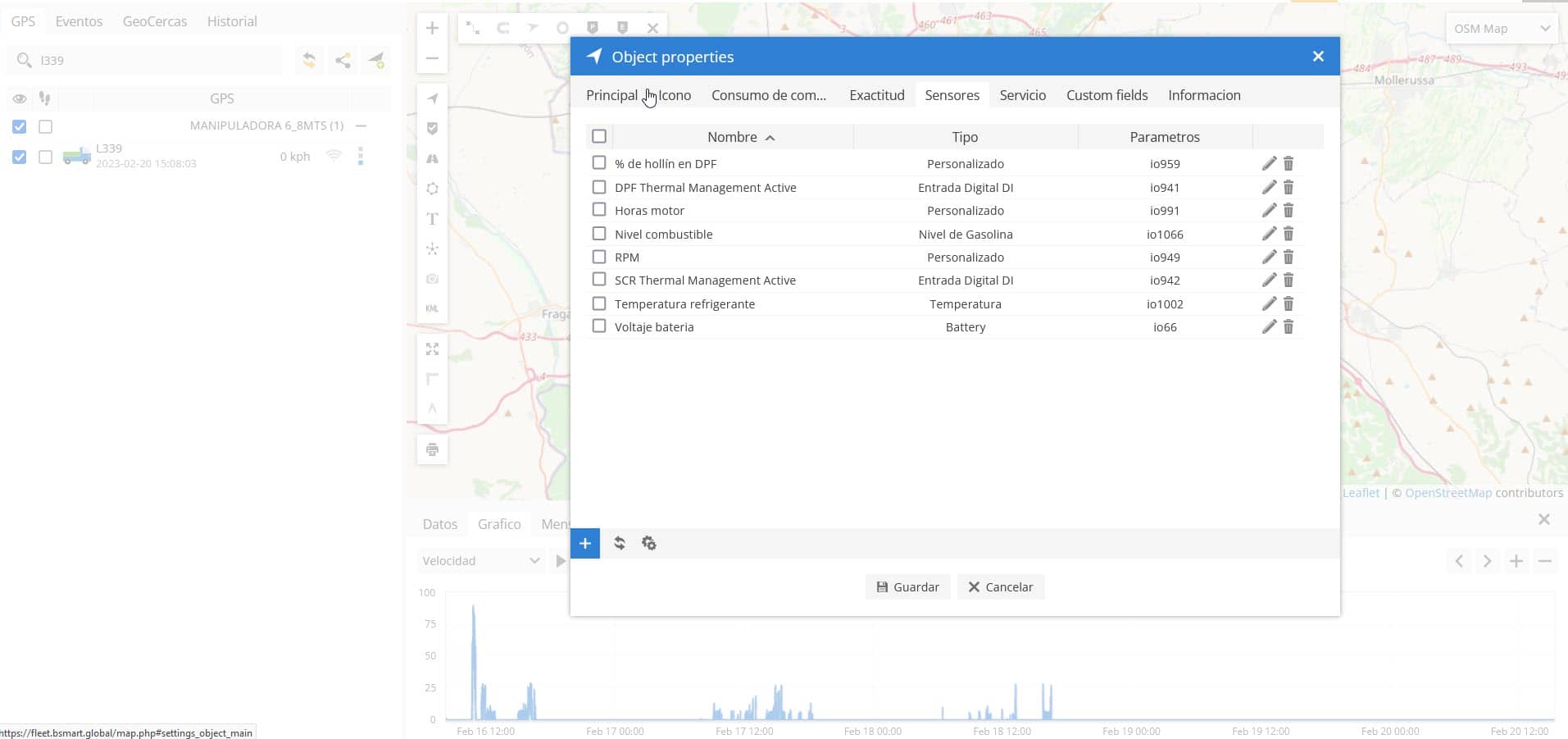Check the Nivel combustible row
Viewport: 1568px width, 739px height.
[x=599, y=233]
